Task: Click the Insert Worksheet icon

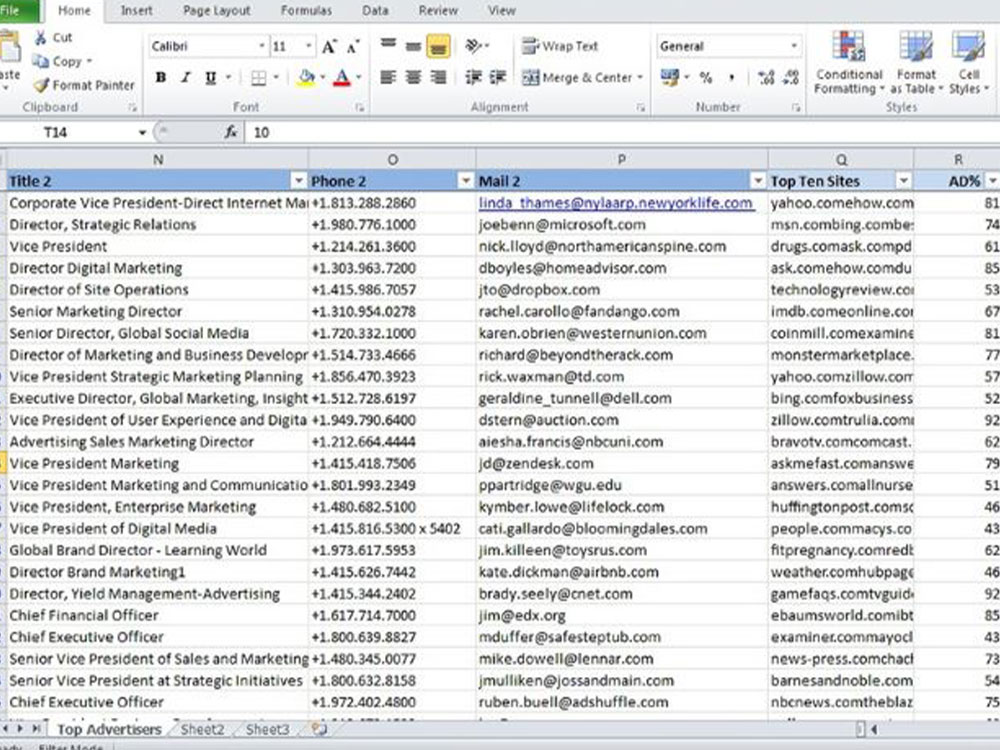Action: 319,730
